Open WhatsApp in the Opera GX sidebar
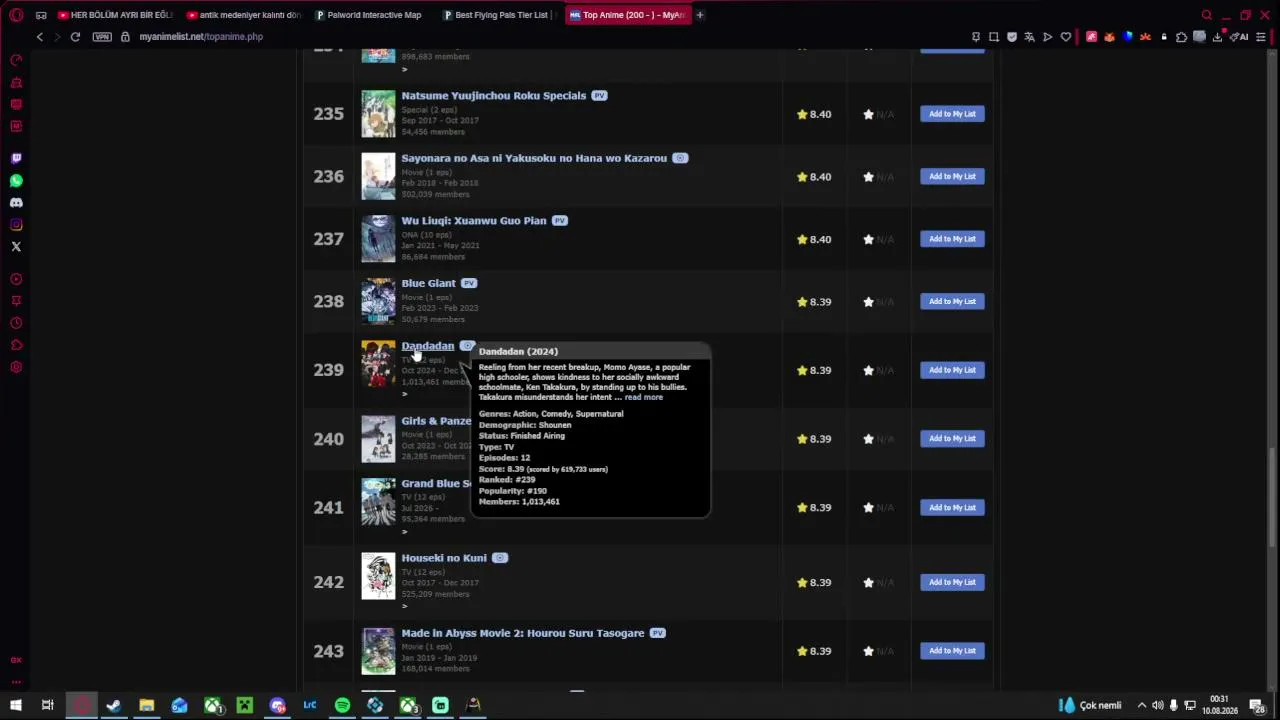This screenshot has height=720, width=1280. point(16,181)
